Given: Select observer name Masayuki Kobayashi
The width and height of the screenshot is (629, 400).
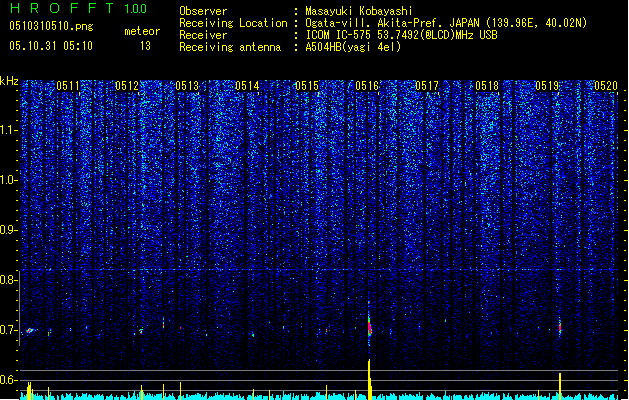Looking at the screenshot, I should pyautogui.click(x=359, y=11).
